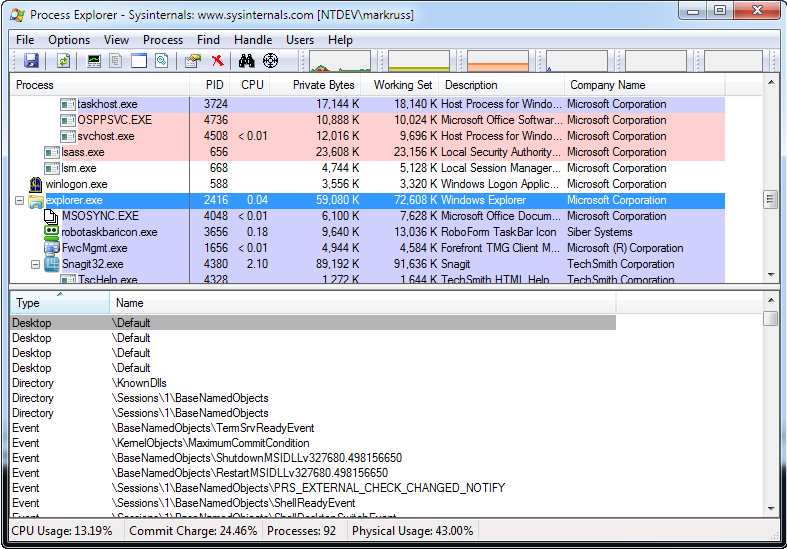Switch the DLL/Handle view toolbar icon

point(162,61)
